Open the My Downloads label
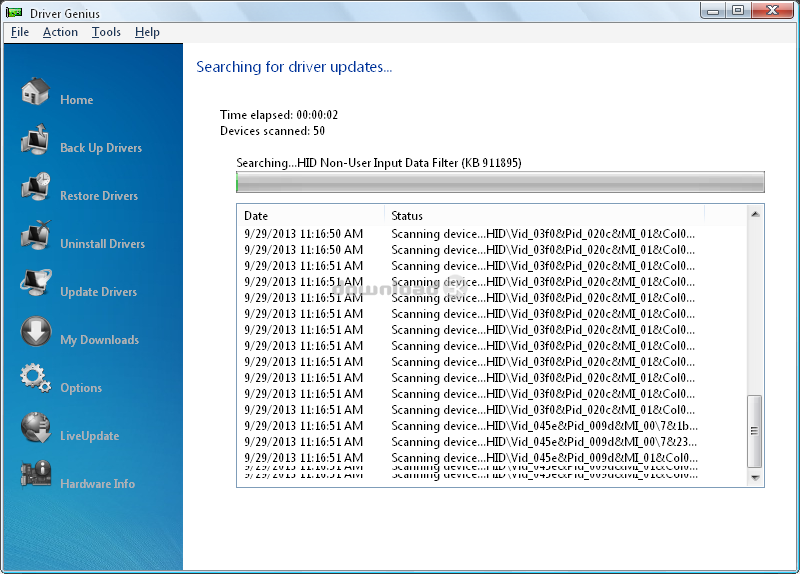Screen dimensions: 800x574 click(x=99, y=340)
